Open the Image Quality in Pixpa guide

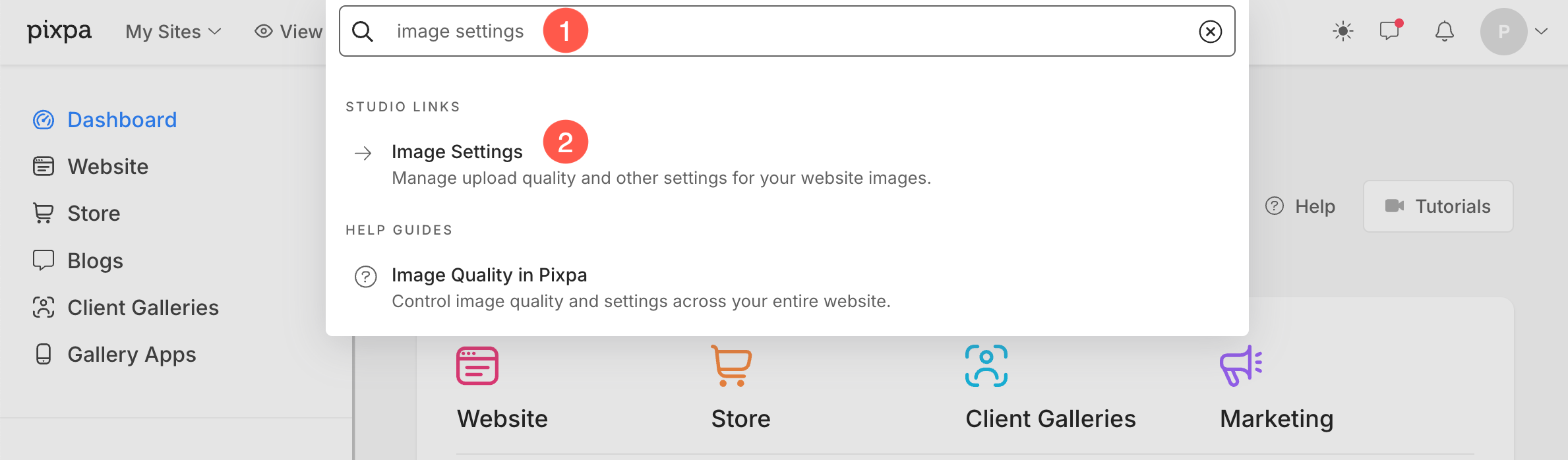pos(489,275)
